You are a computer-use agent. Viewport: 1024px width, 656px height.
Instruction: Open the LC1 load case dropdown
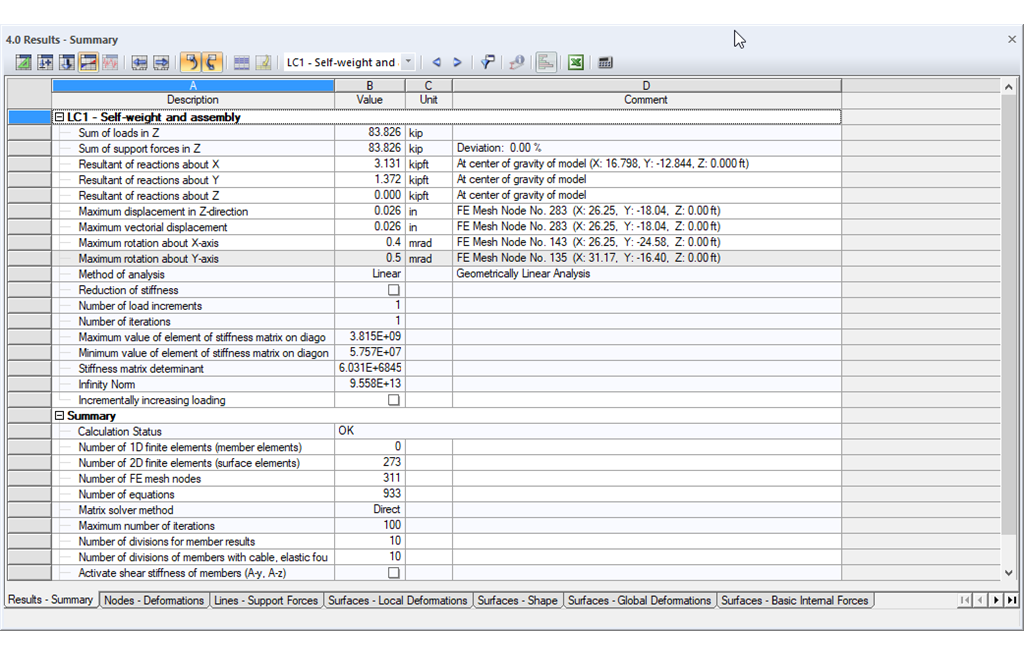(x=408, y=63)
